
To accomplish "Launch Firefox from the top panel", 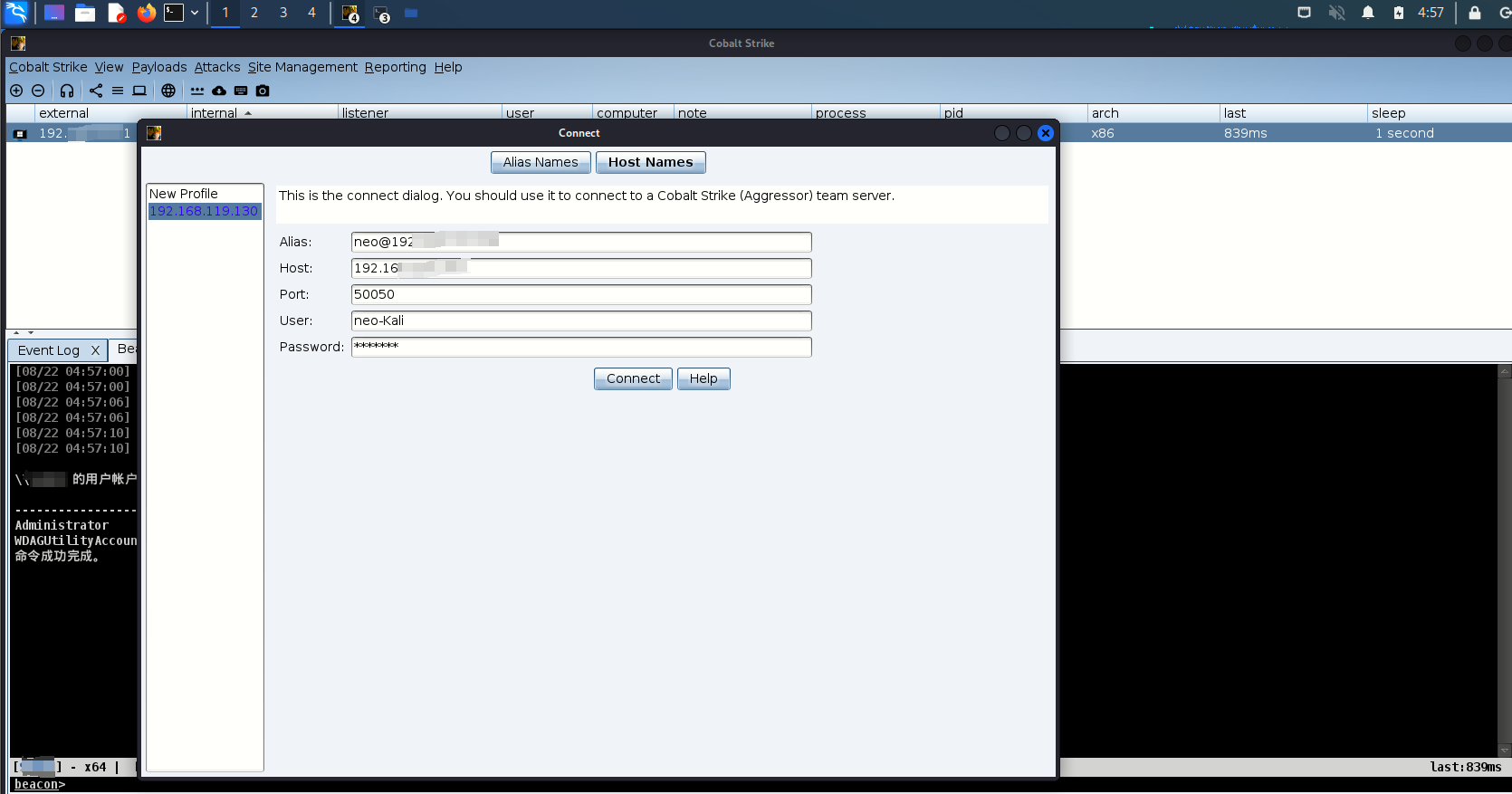I will [x=146, y=13].
